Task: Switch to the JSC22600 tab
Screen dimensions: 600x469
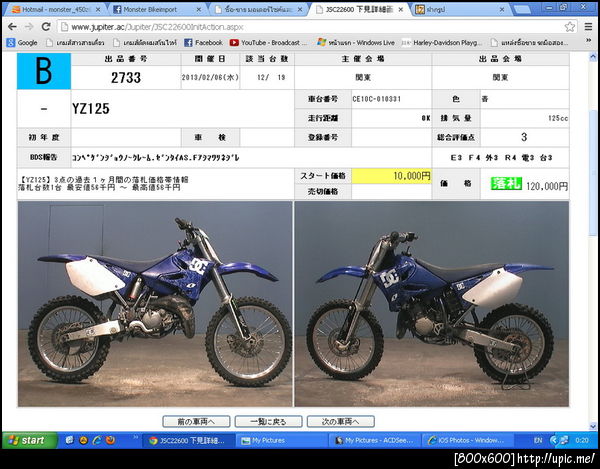Action: [x=358, y=10]
